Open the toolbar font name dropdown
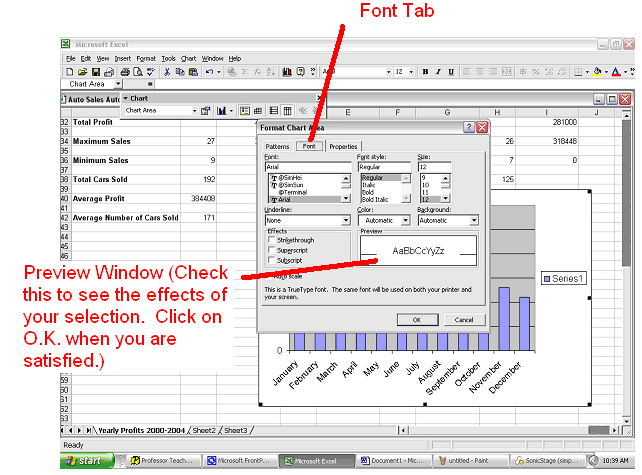This screenshot has width=642, height=475. pos(389,72)
